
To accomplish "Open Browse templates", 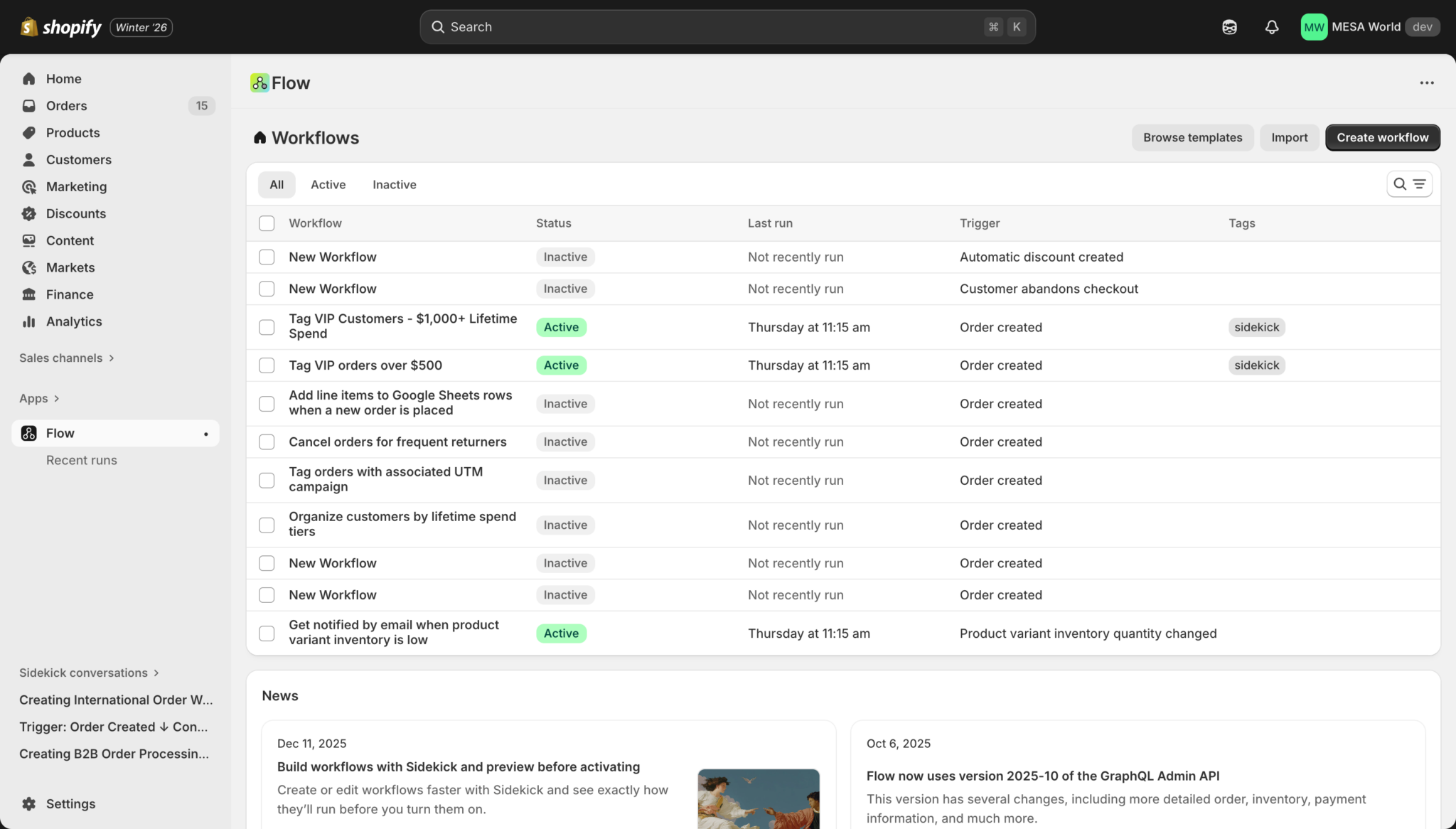I will click(x=1192, y=137).
